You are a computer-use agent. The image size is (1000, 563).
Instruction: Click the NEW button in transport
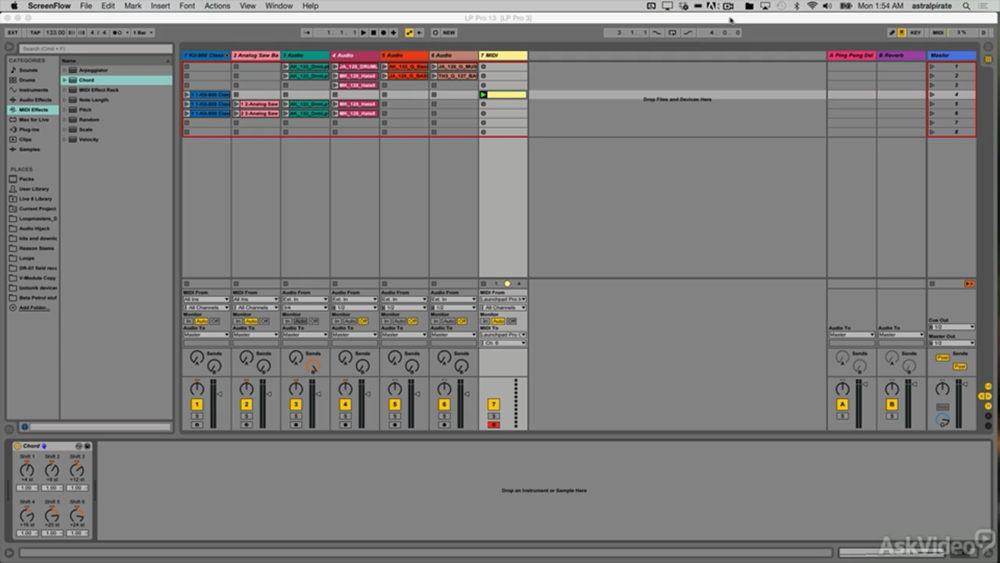(449, 33)
